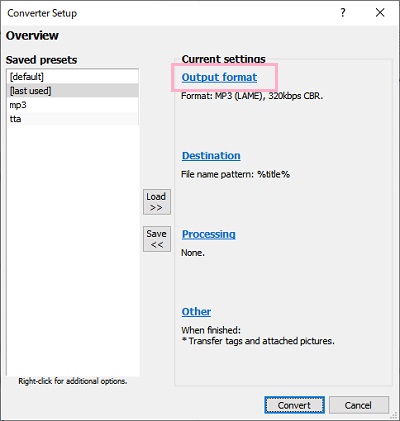400x421 pixels.
Task: Click the help question mark icon
Action: click(x=343, y=13)
